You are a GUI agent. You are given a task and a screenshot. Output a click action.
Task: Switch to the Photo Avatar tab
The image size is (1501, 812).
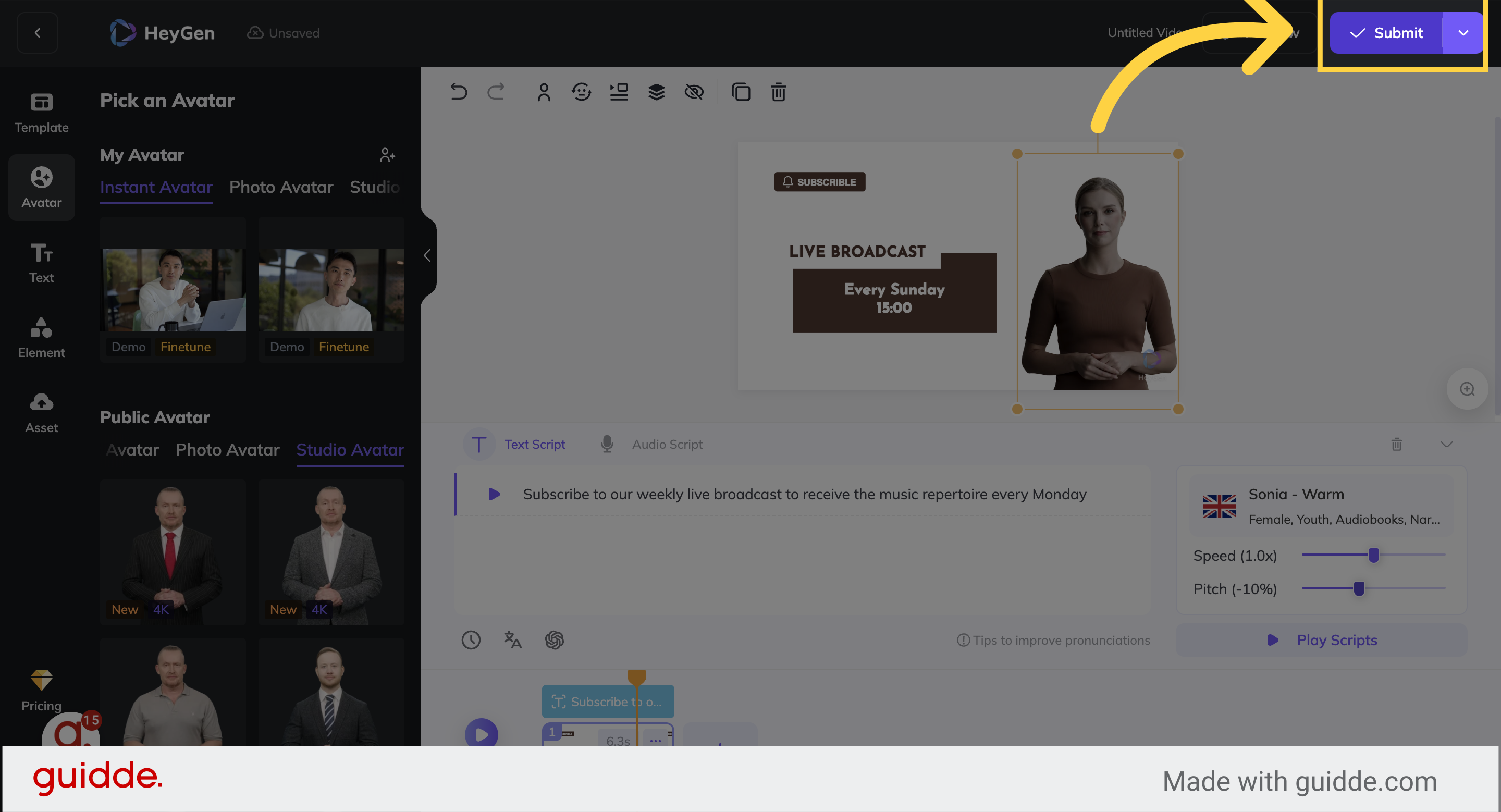281,187
